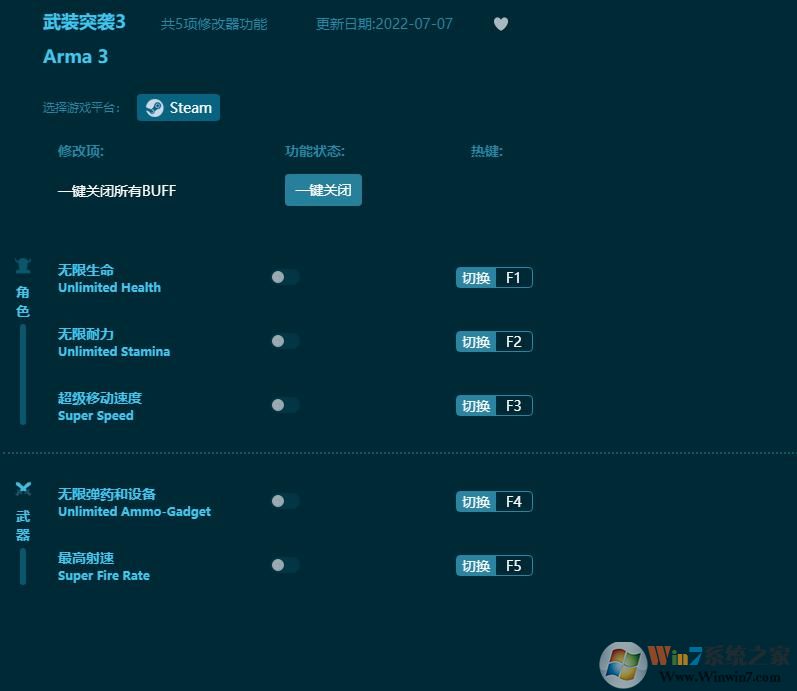Click the Super Fire Rate label
Viewport: 797px width, 691px height.
(104, 576)
